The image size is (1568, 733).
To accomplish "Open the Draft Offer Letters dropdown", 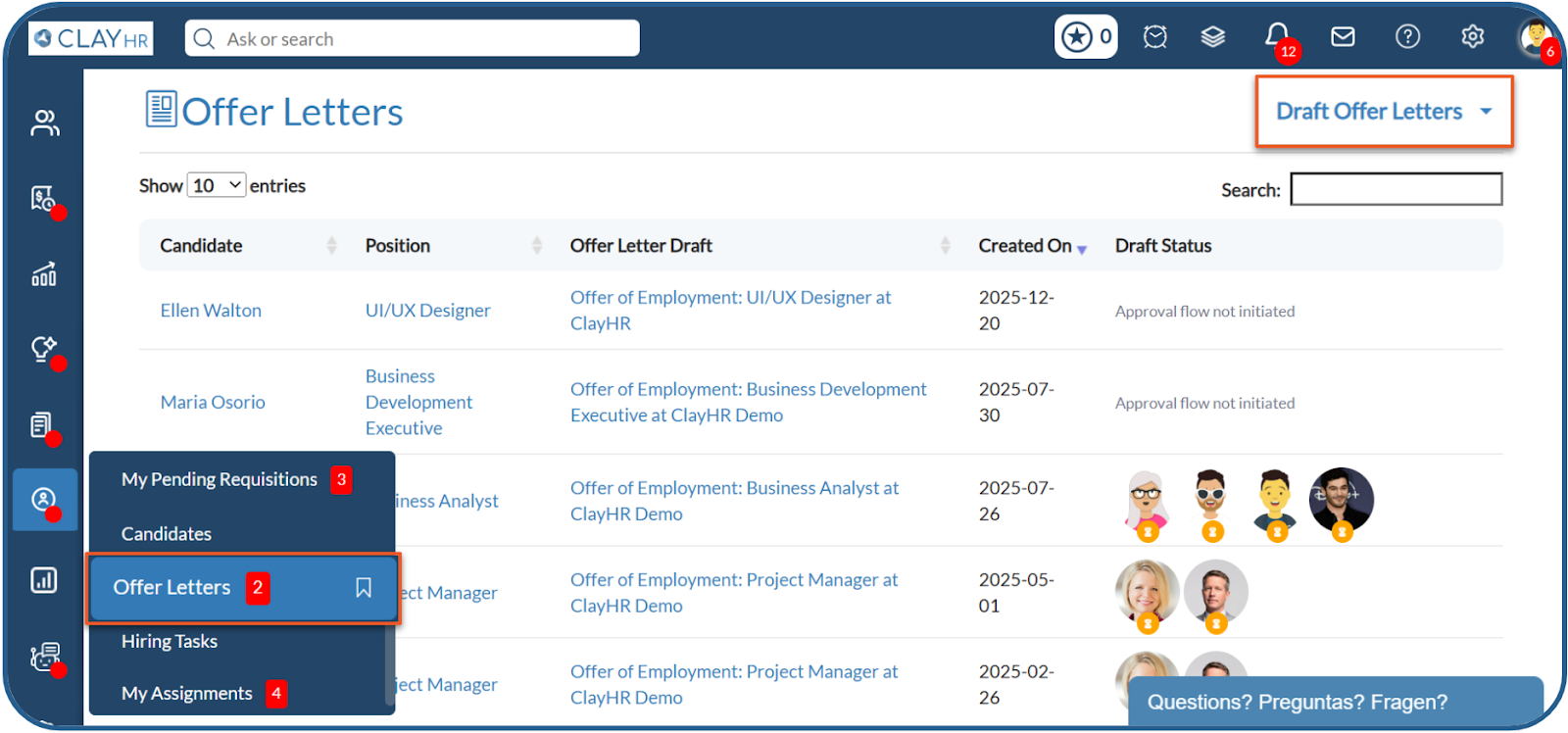I will click(1384, 112).
